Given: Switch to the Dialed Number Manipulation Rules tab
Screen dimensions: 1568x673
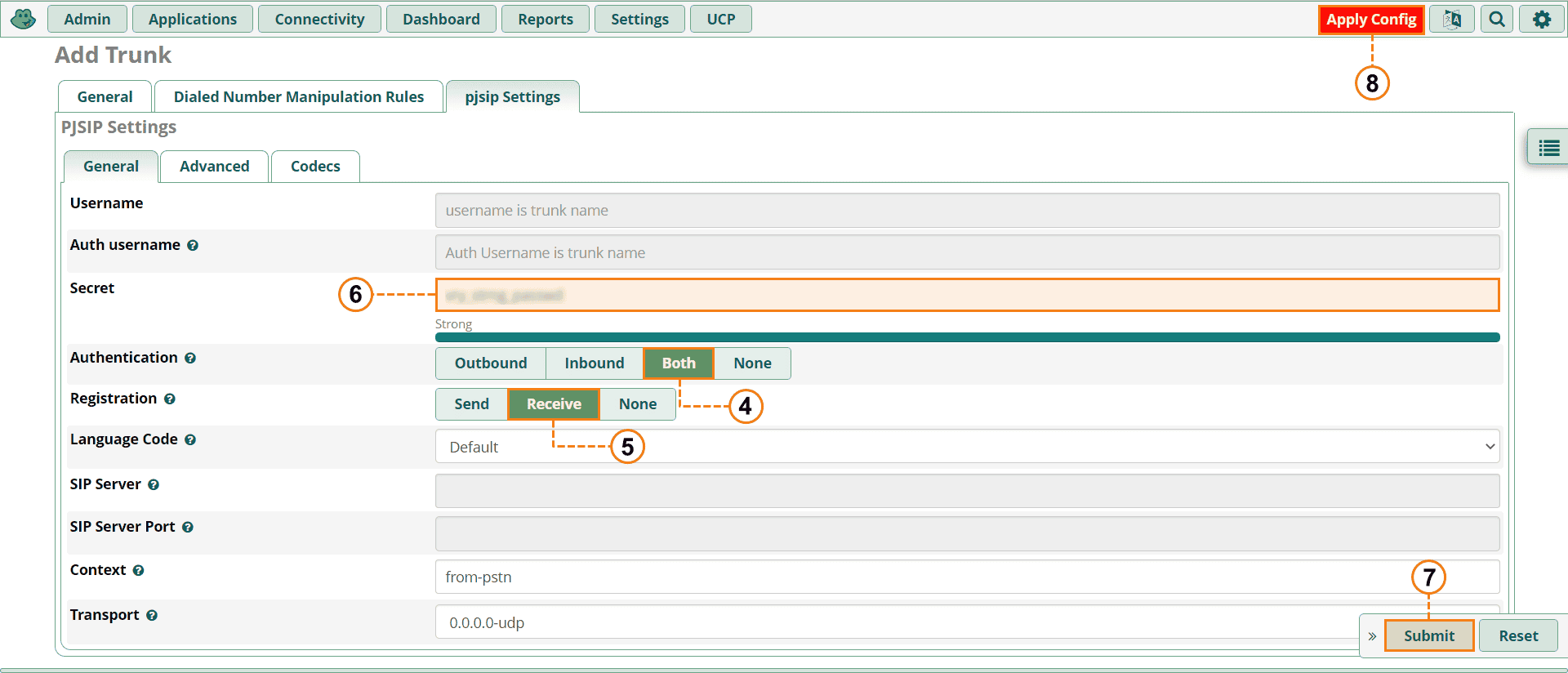Looking at the screenshot, I should pos(299,96).
